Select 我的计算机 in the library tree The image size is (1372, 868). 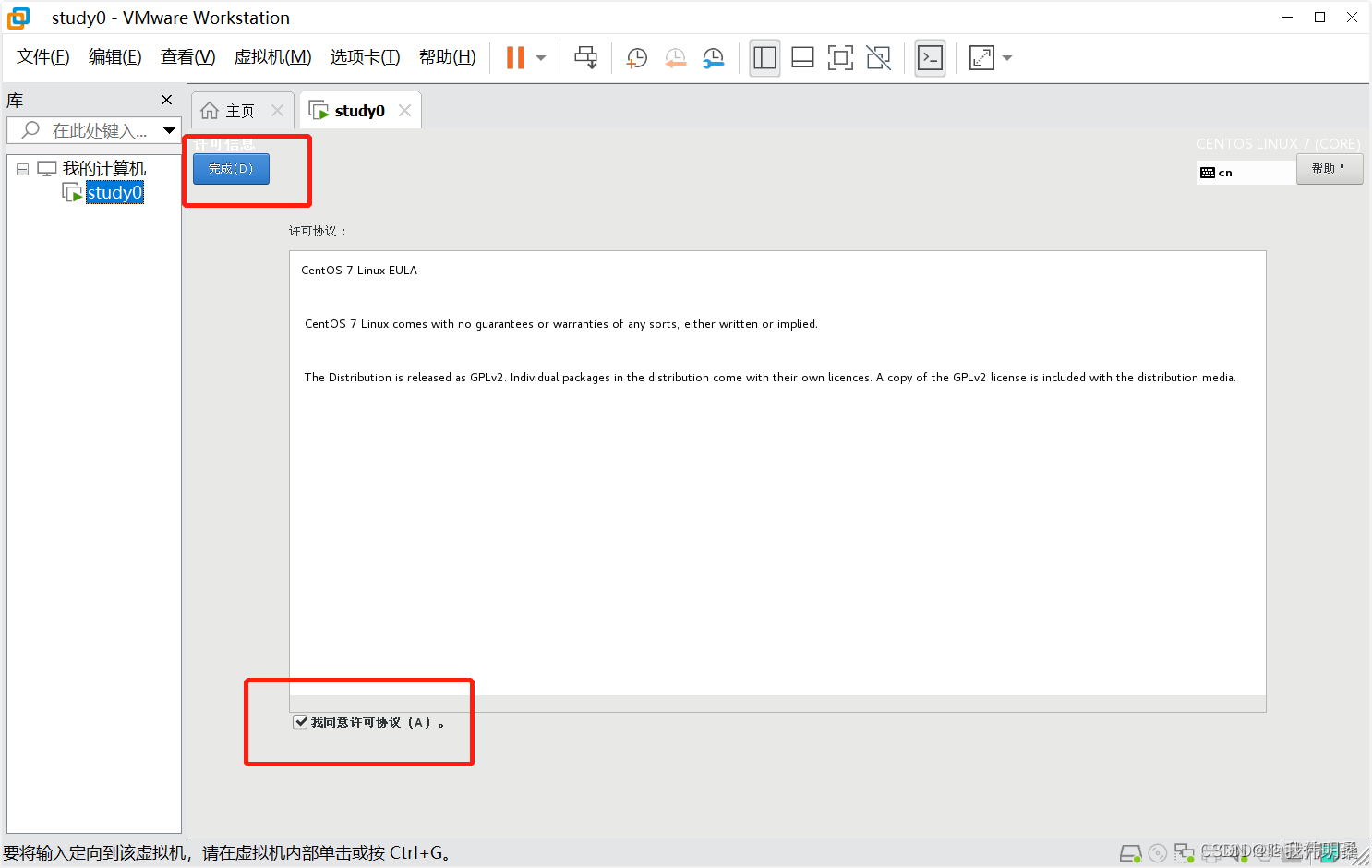103,169
